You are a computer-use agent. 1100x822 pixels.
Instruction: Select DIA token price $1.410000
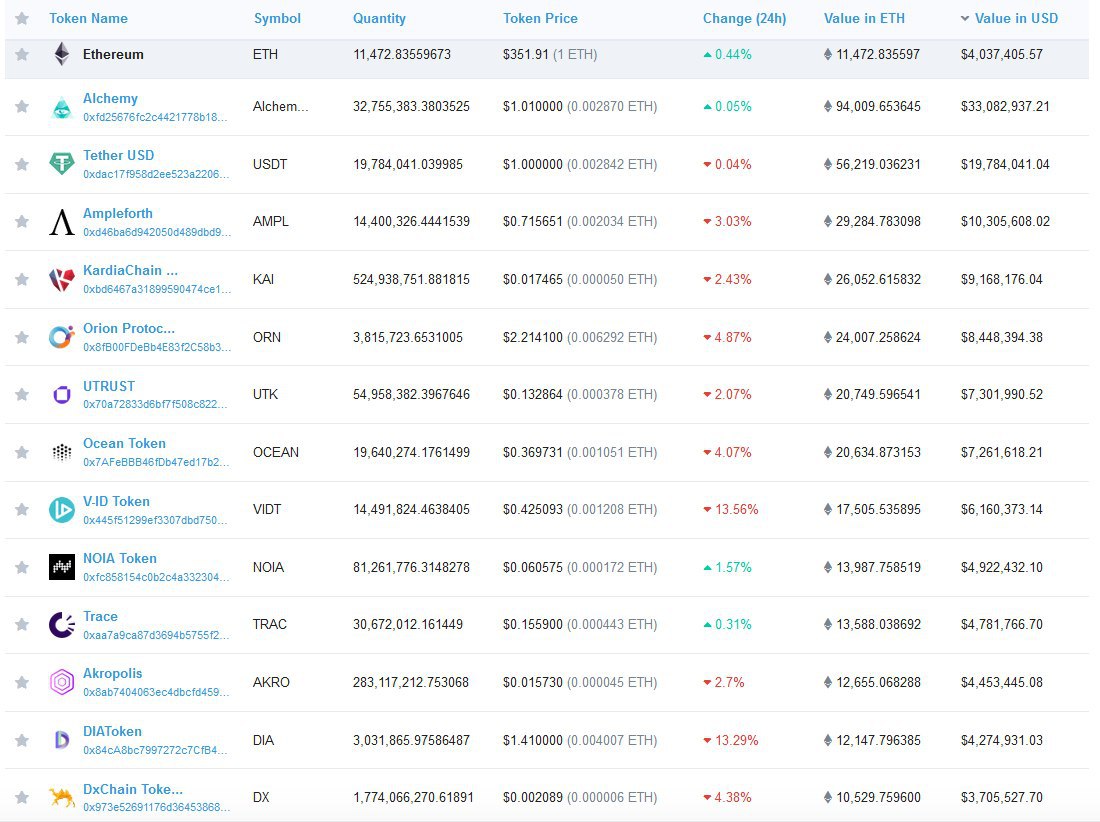[532, 740]
